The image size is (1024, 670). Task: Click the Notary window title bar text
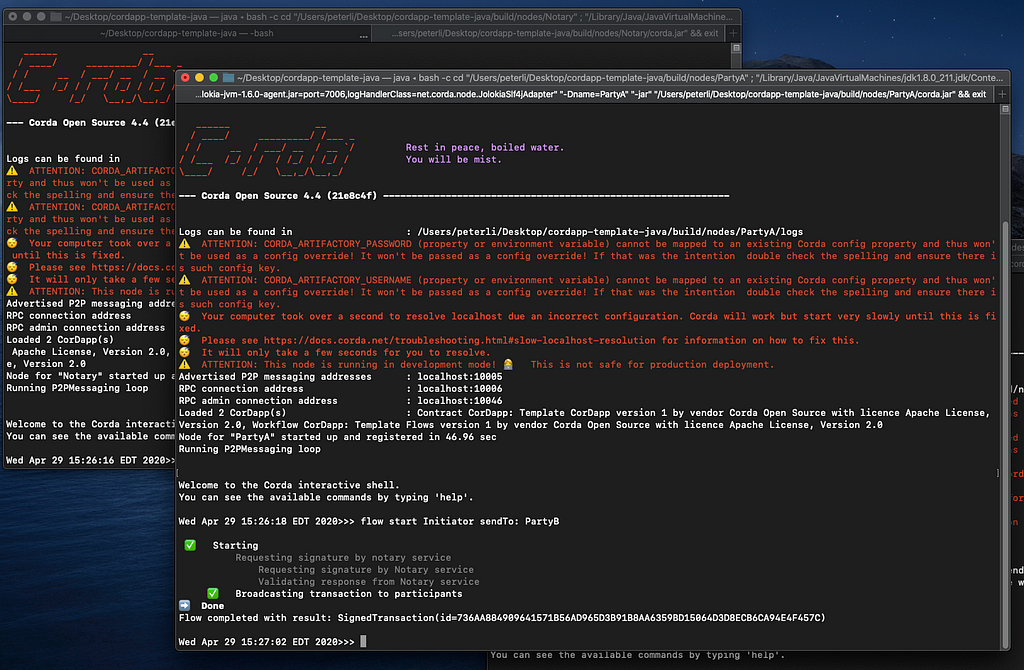(x=399, y=16)
